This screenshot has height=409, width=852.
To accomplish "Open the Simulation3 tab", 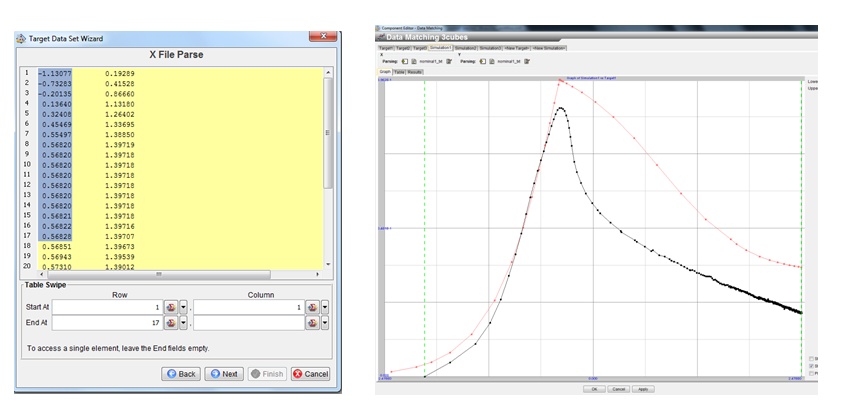I will tap(491, 48).
